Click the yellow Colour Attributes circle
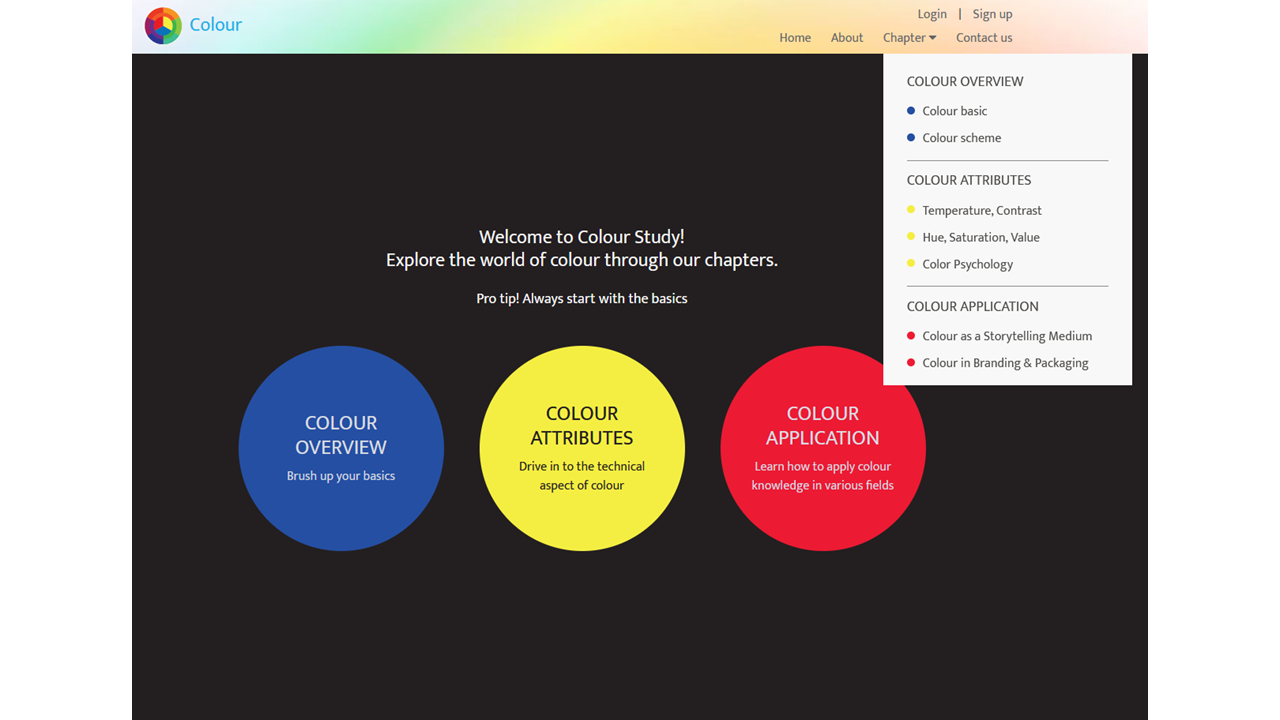The height and width of the screenshot is (720, 1280). coord(582,448)
